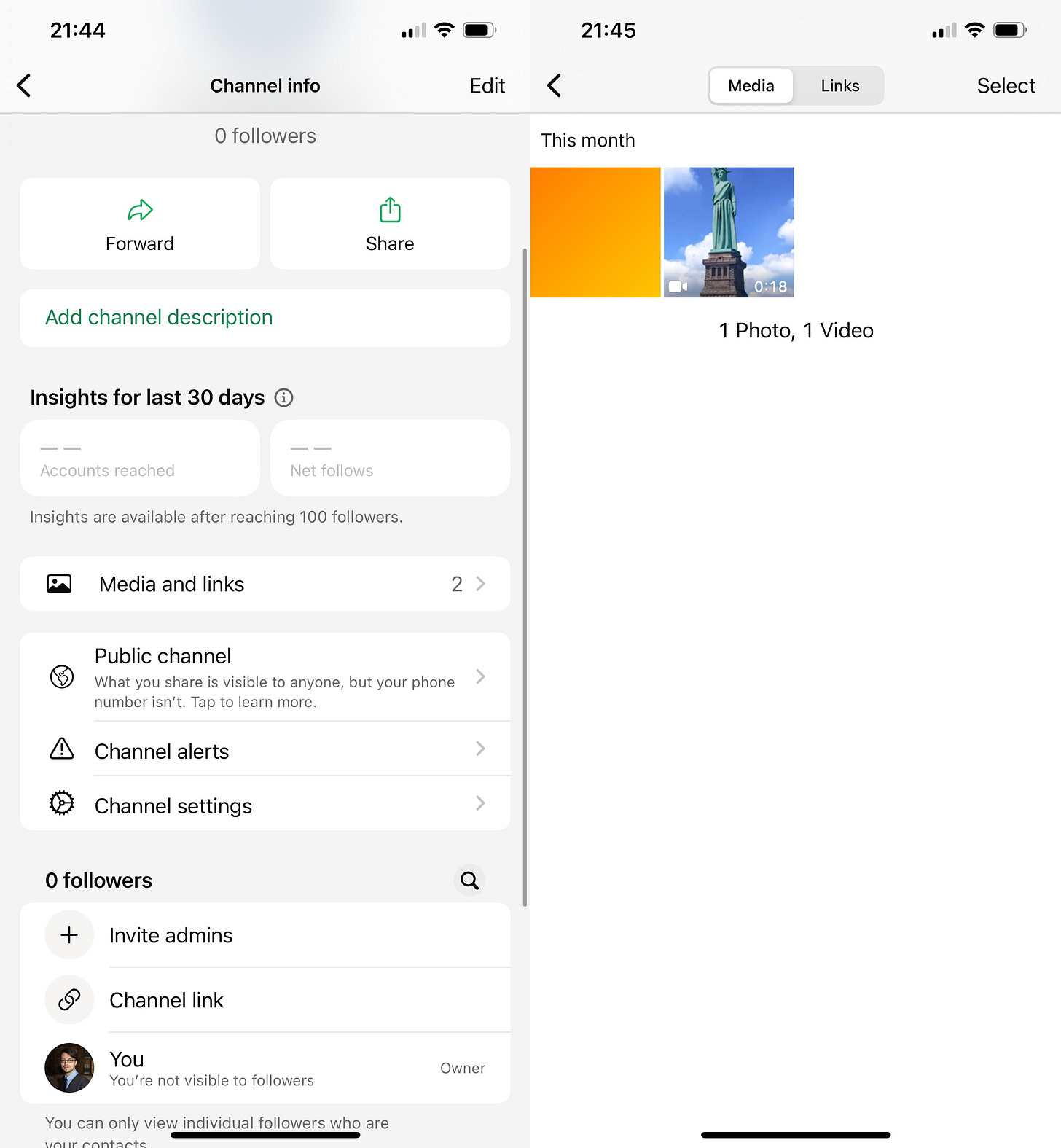Tap the '1 Photo, 1 Video' summary
Image resolution: width=1061 pixels, height=1148 pixels.
(x=796, y=330)
